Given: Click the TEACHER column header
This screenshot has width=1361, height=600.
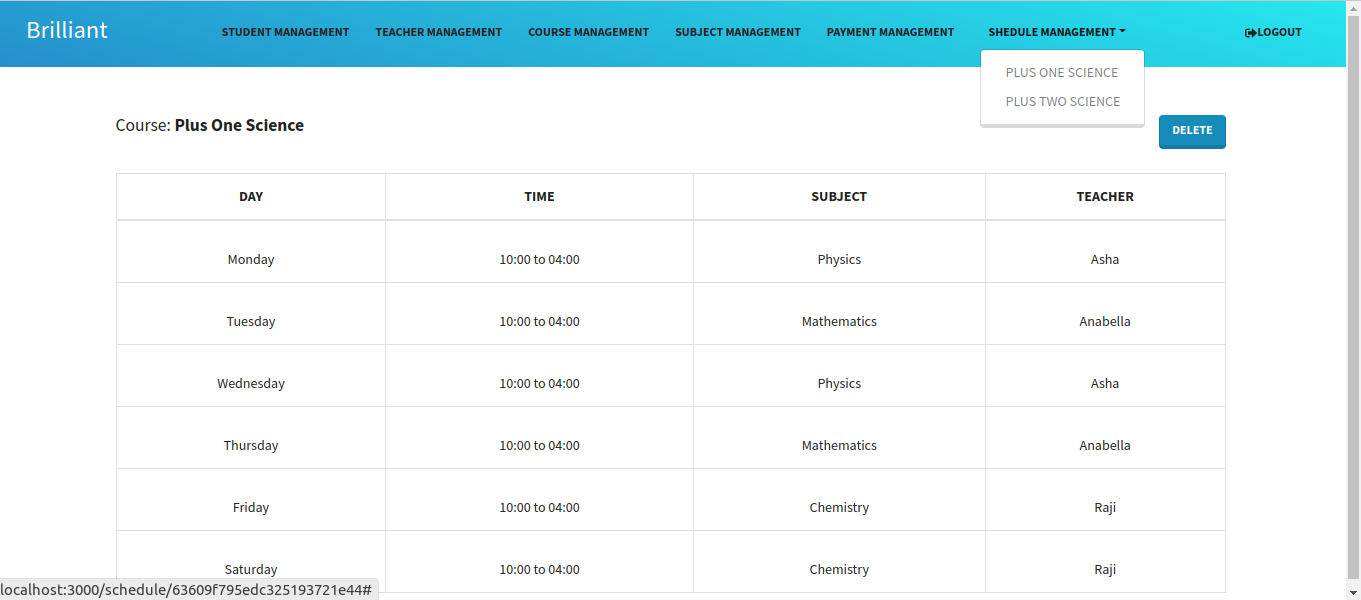Looking at the screenshot, I should click(x=1105, y=197).
